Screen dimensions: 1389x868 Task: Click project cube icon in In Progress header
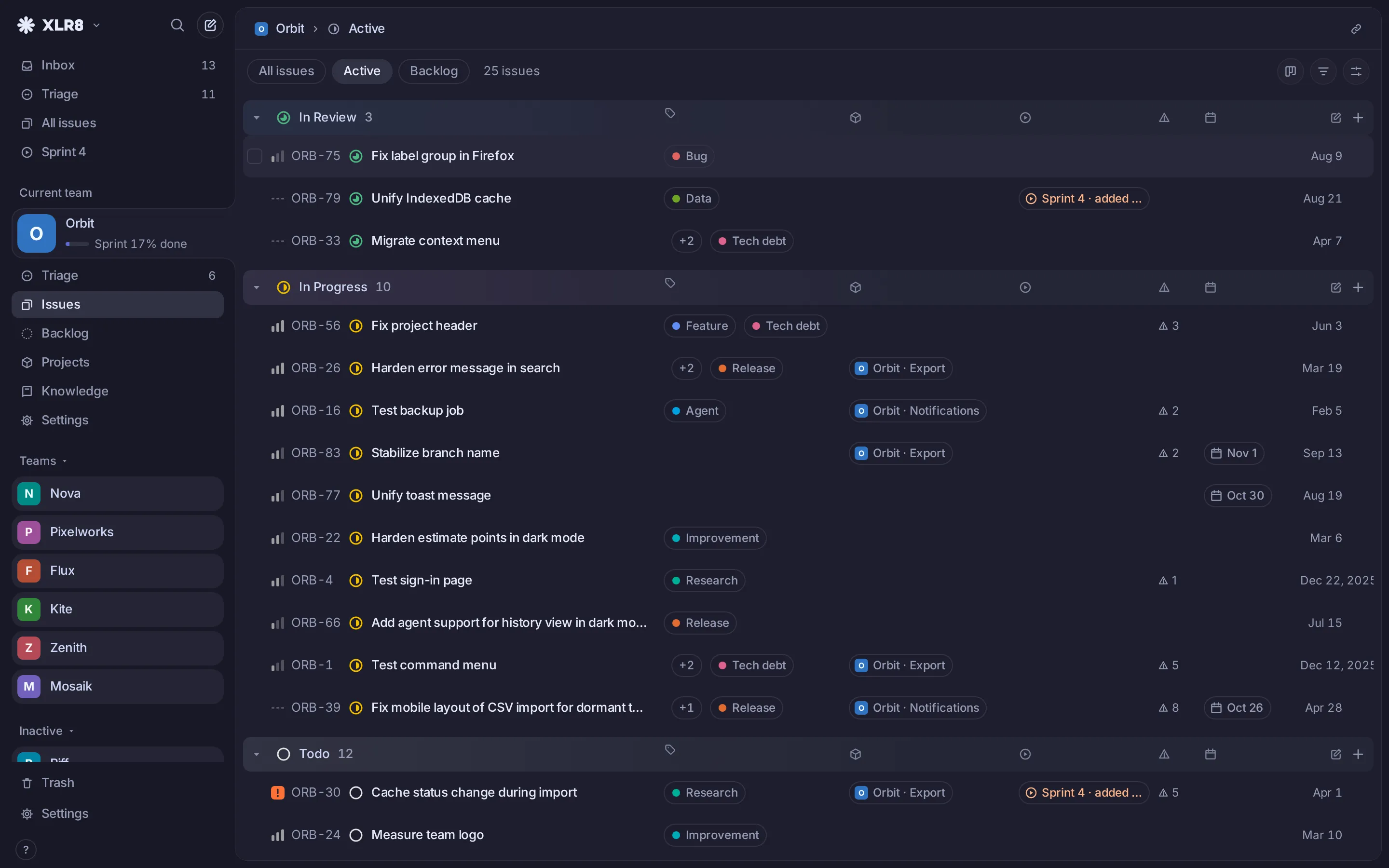tap(855, 287)
